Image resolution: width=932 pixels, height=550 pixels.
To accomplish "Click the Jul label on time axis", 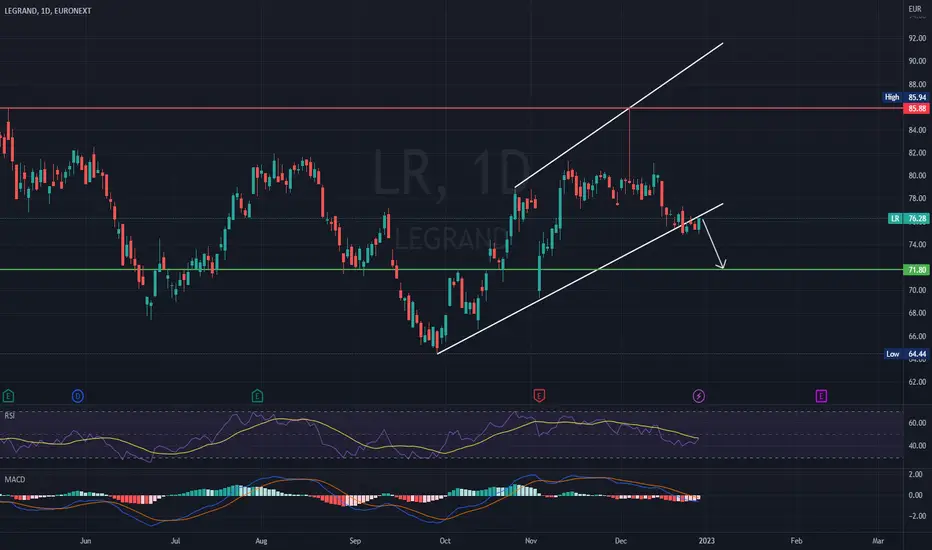I will coord(175,541).
